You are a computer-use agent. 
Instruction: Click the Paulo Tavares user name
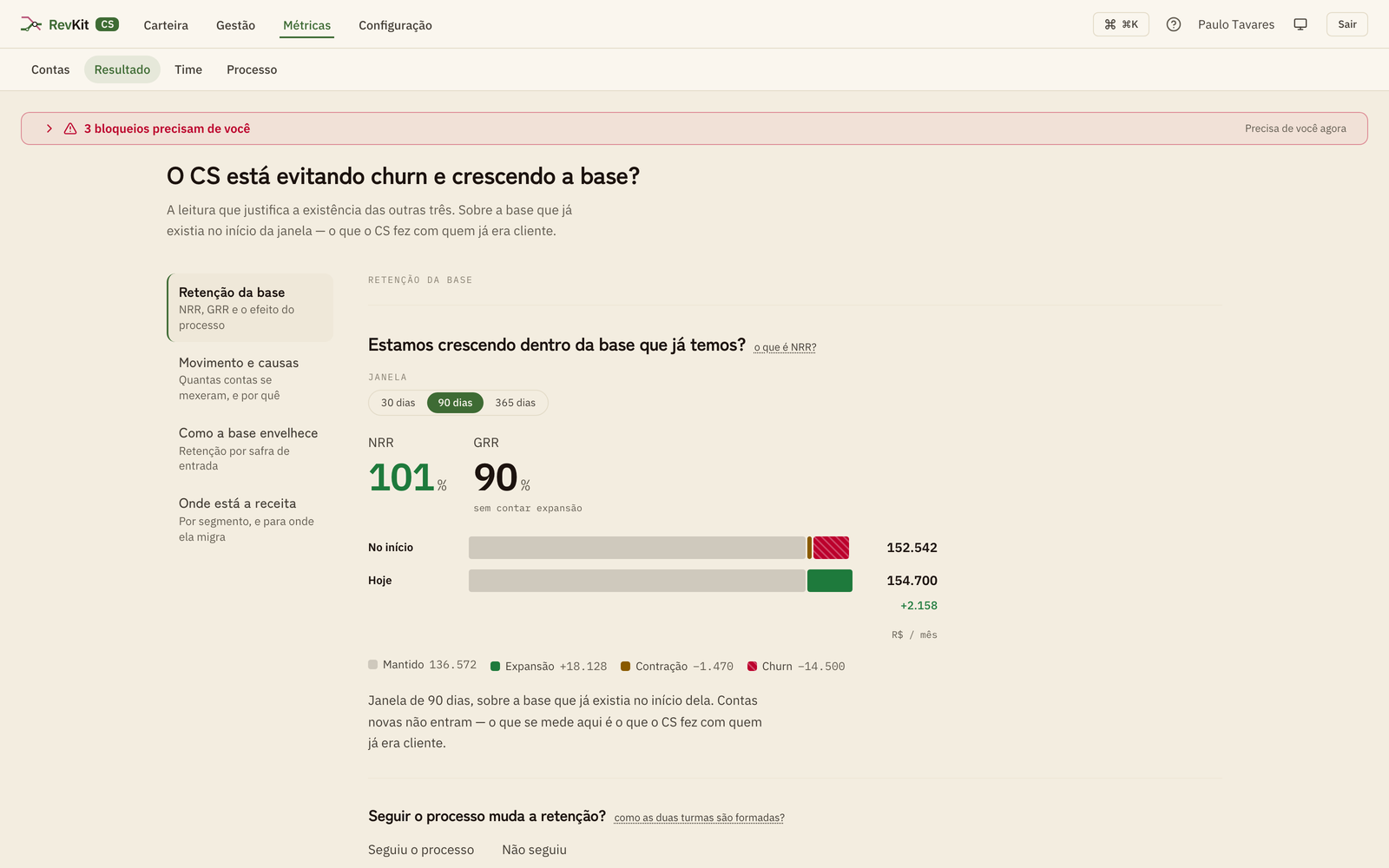click(x=1236, y=24)
